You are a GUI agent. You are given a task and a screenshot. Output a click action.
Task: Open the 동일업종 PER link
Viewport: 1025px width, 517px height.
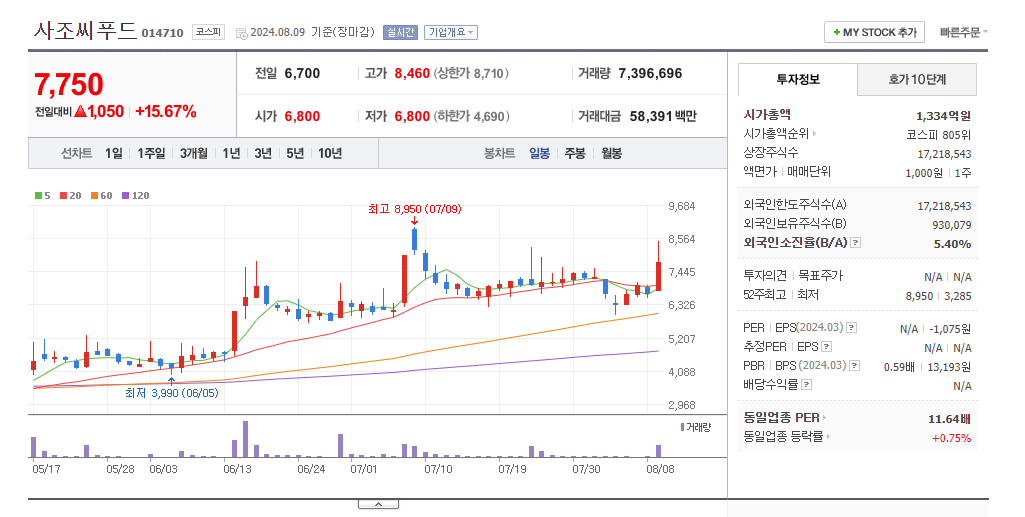(781, 418)
